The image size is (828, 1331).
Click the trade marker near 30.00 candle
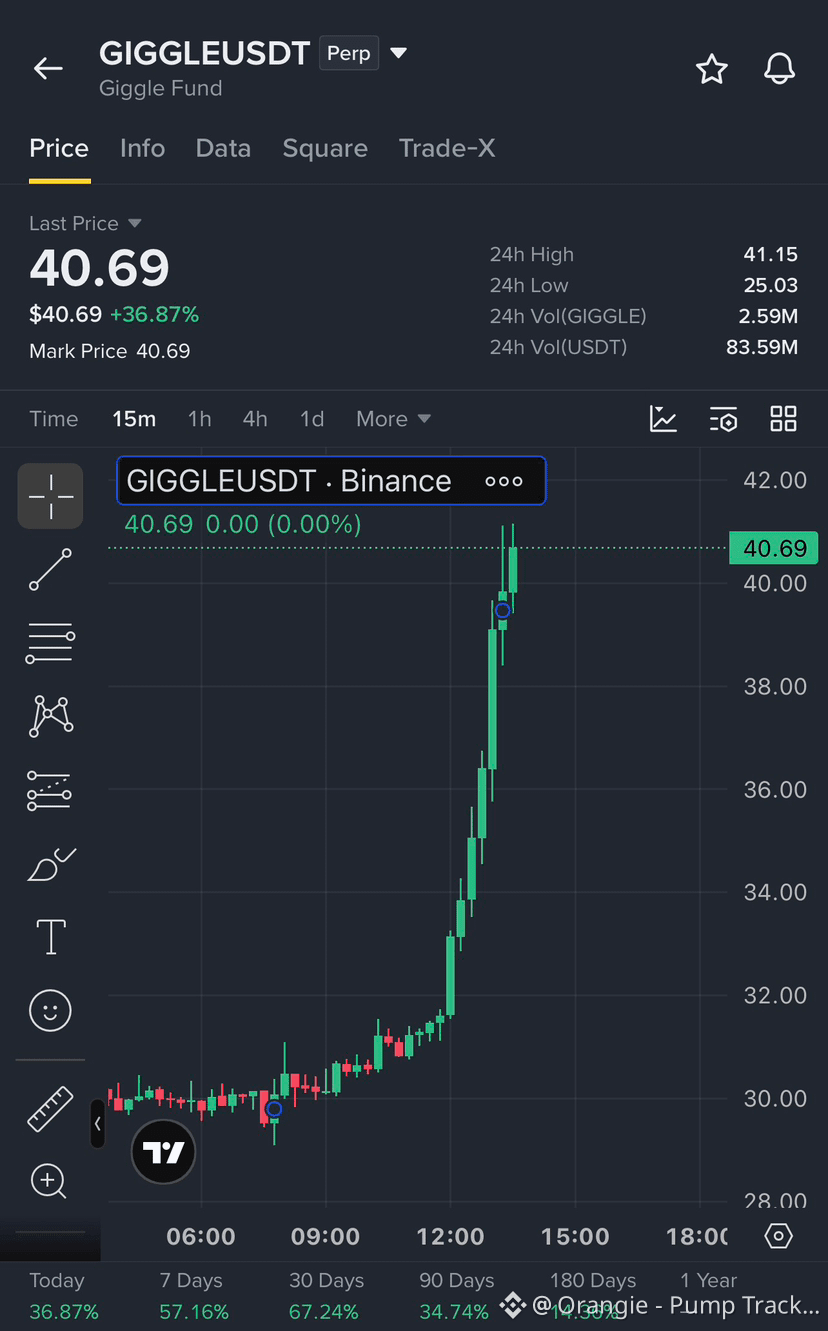274,1108
